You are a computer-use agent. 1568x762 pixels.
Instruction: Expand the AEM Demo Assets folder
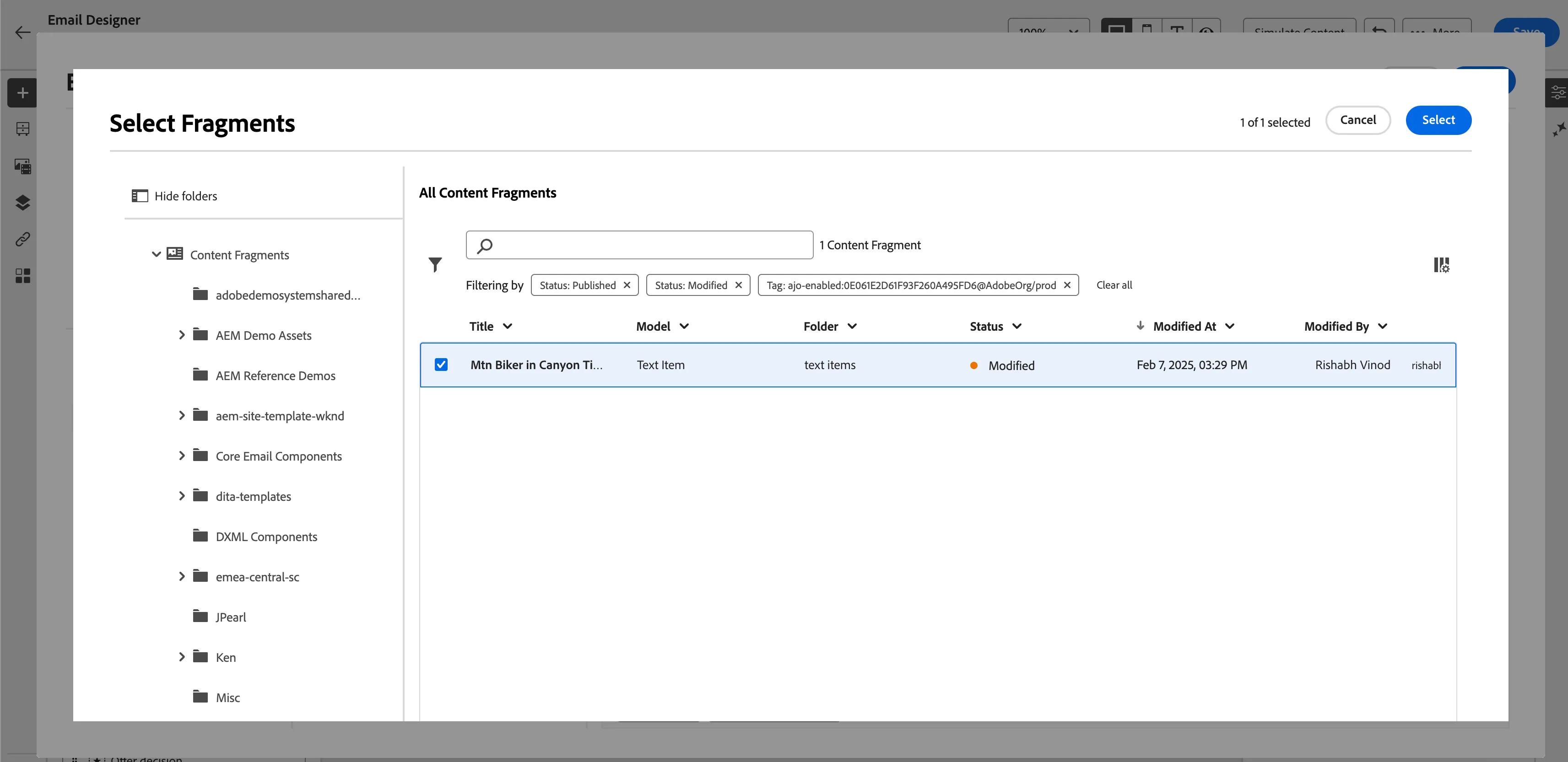pos(181,334)
